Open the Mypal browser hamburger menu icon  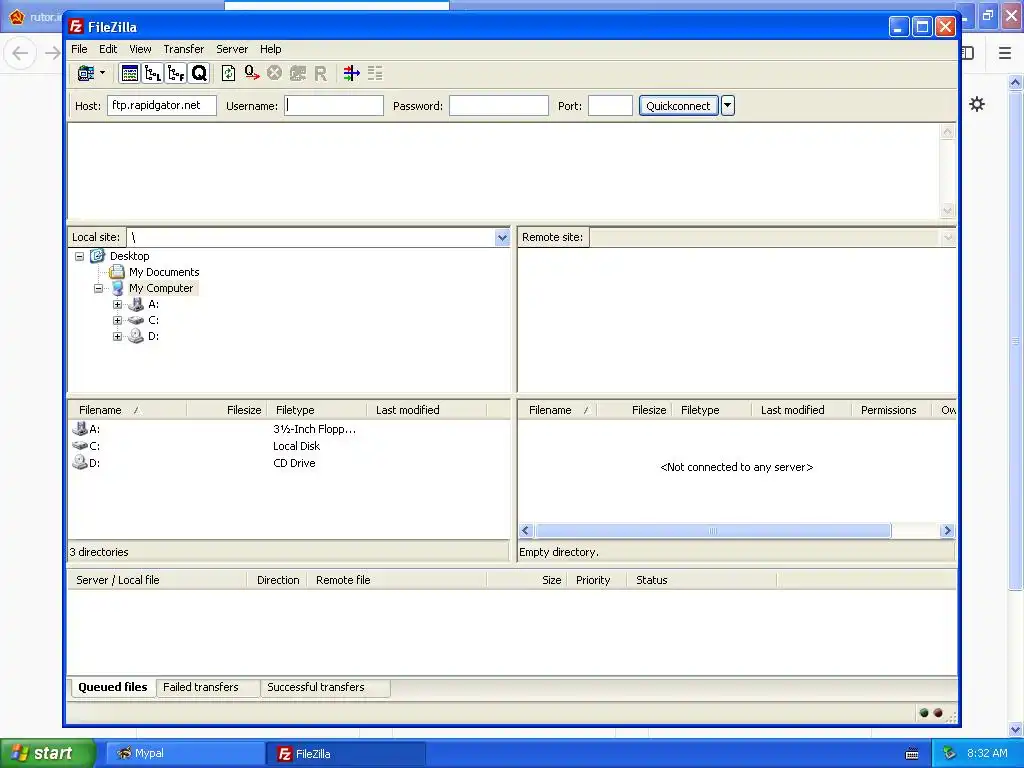click(x=1005, y=53)
